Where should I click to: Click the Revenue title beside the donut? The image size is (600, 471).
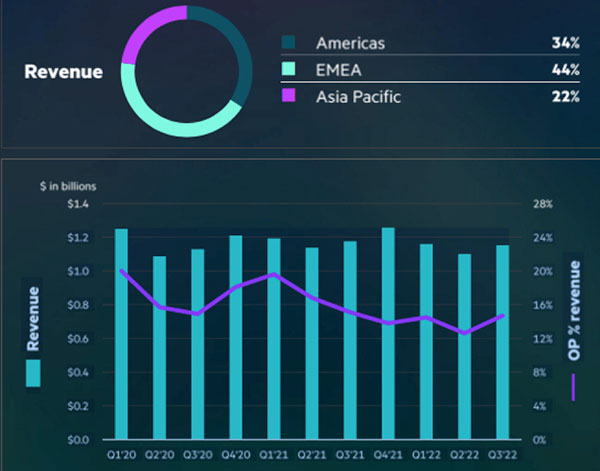pos(63,72)
